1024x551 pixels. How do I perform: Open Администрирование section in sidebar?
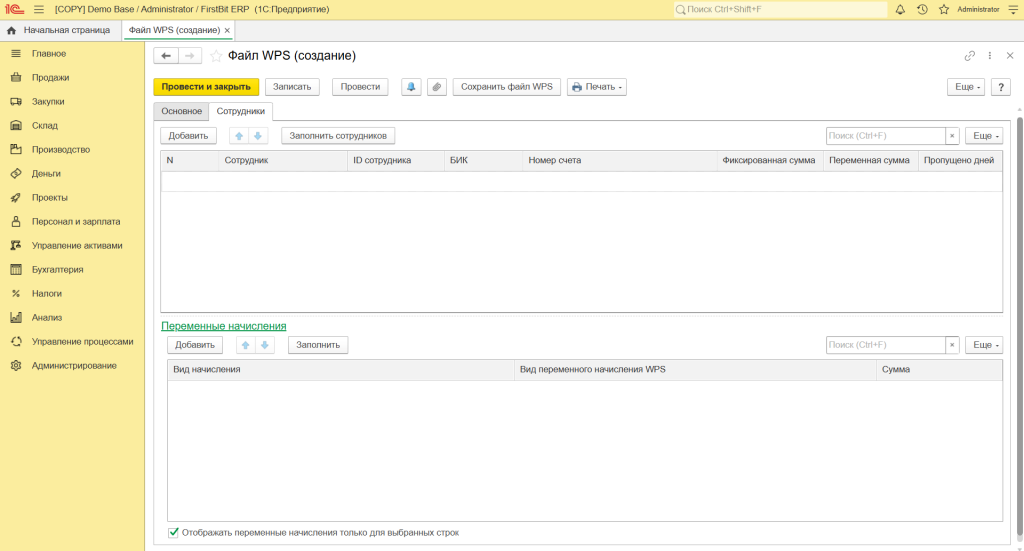pyautogui.click(x=72, y=366)
